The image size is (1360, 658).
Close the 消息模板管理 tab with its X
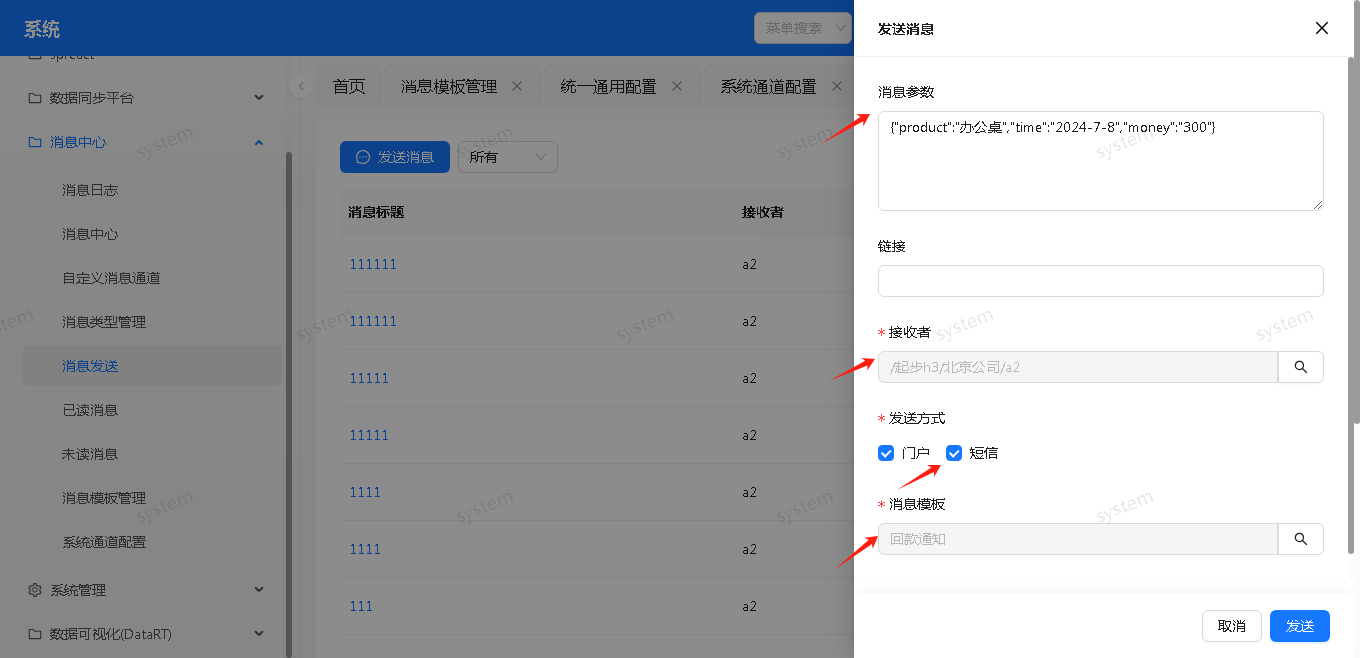click(x=517, y=86)
